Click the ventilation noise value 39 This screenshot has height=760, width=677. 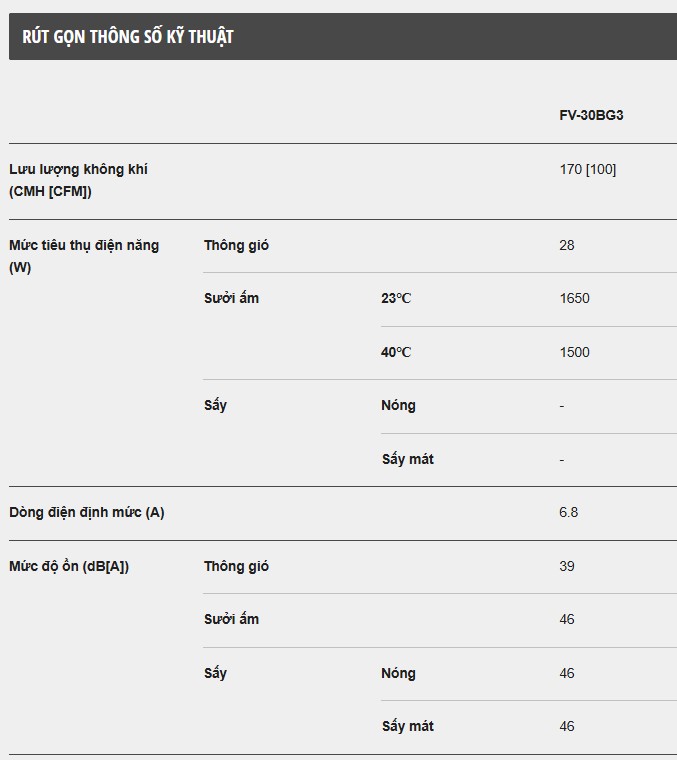click(x=567, y=566)
